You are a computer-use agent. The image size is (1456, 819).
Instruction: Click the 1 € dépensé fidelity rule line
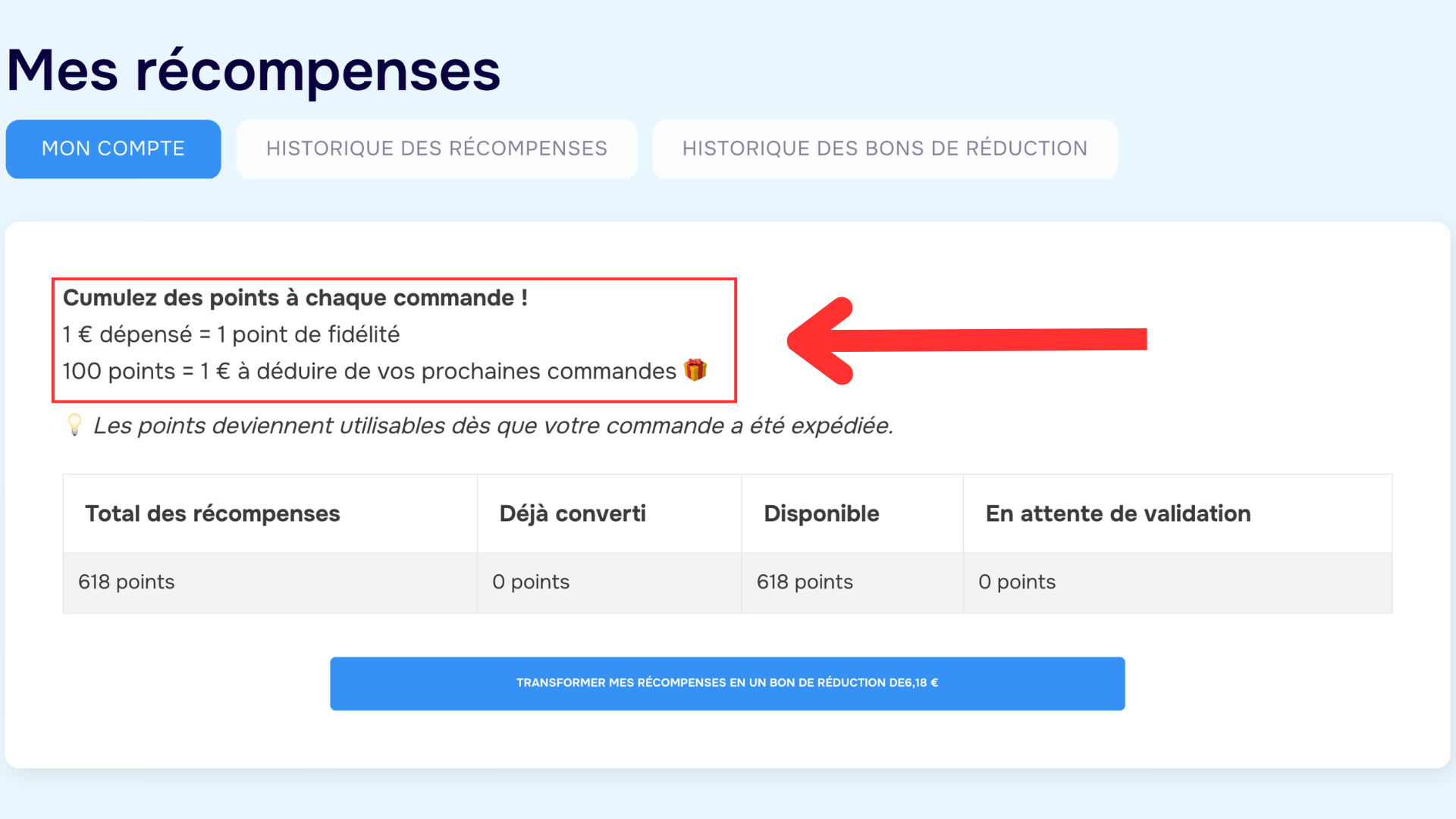[231, 334]
